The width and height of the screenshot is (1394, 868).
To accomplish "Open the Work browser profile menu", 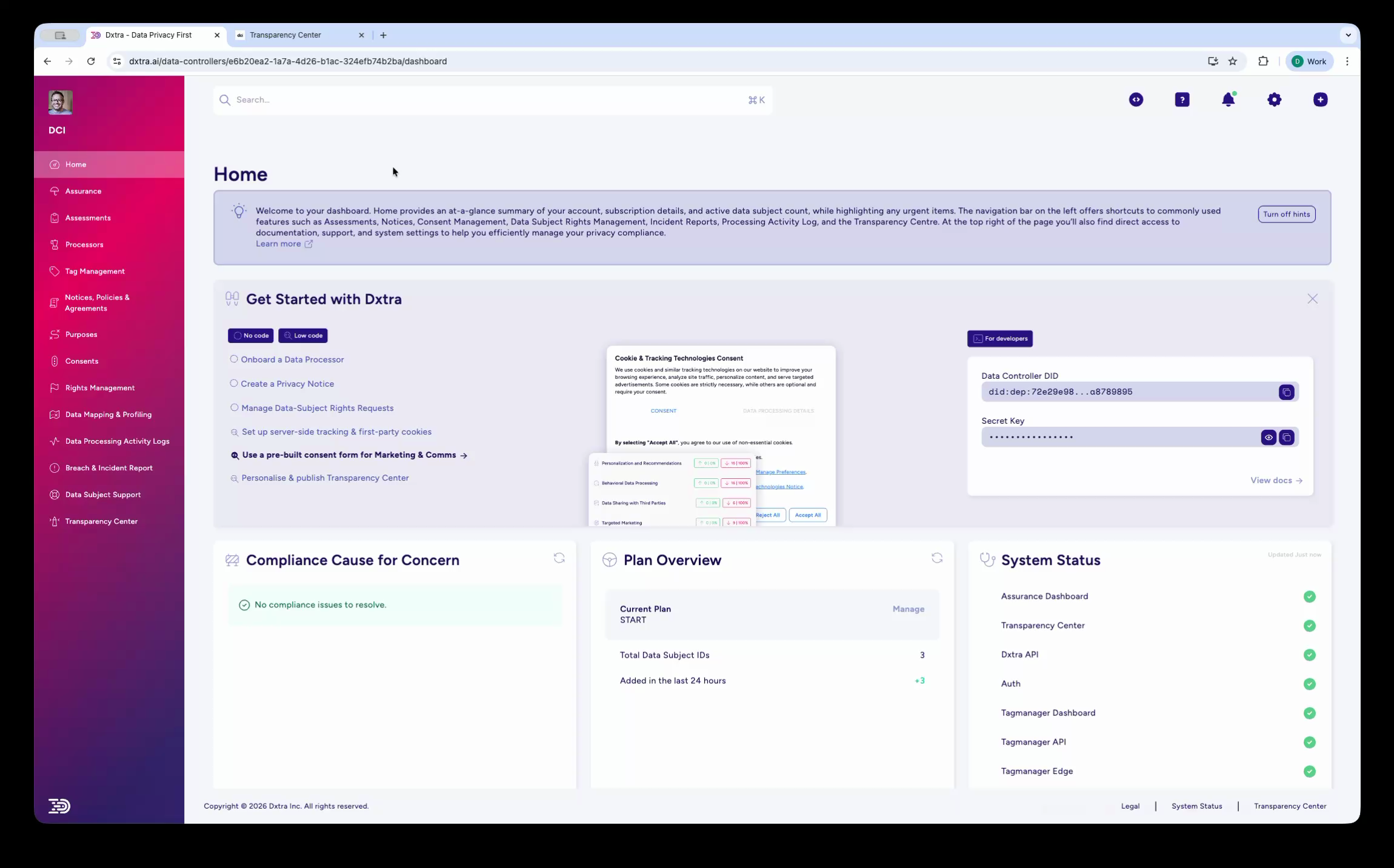I will 1309,61.
